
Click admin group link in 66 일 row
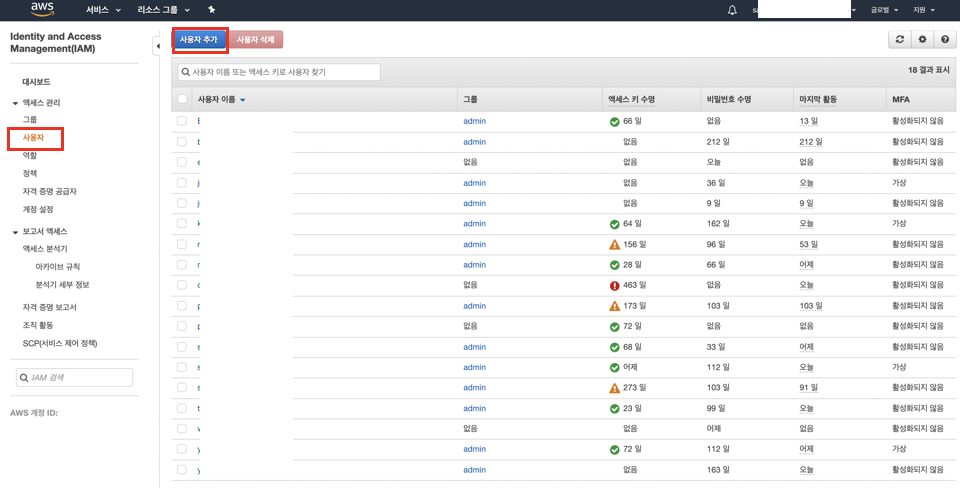coord(474,121)
